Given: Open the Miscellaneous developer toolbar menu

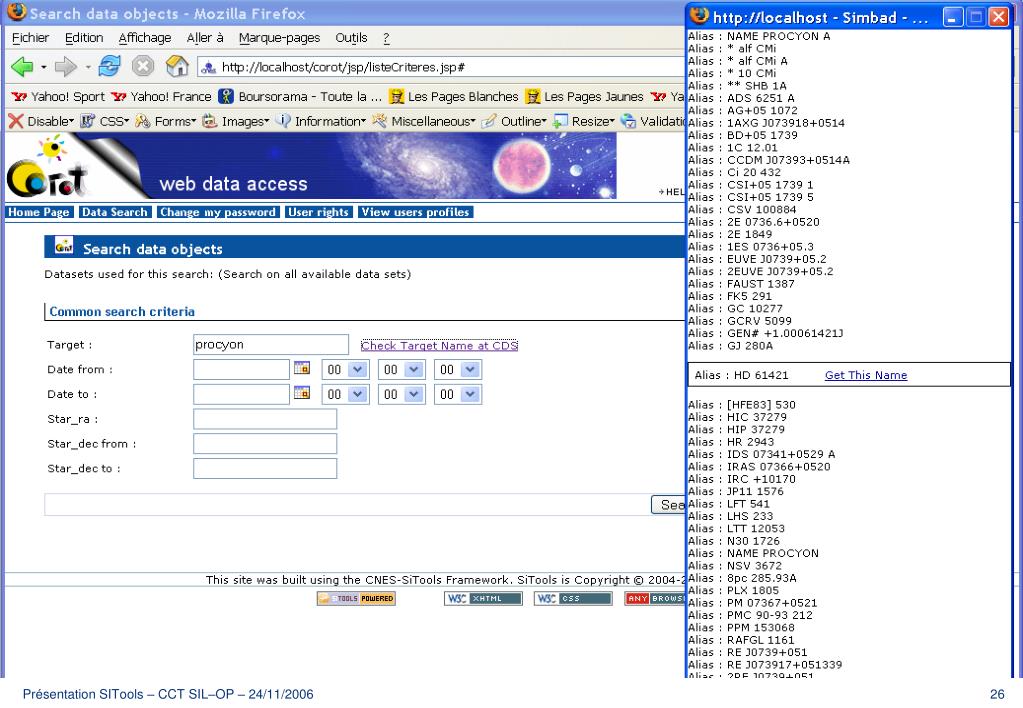Looking at the screenshot, I should click(x=423, y=121).
